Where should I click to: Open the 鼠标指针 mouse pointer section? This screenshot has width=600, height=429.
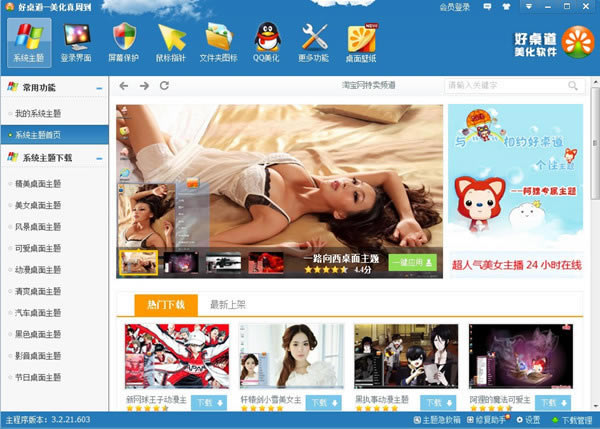pos(171,43)
